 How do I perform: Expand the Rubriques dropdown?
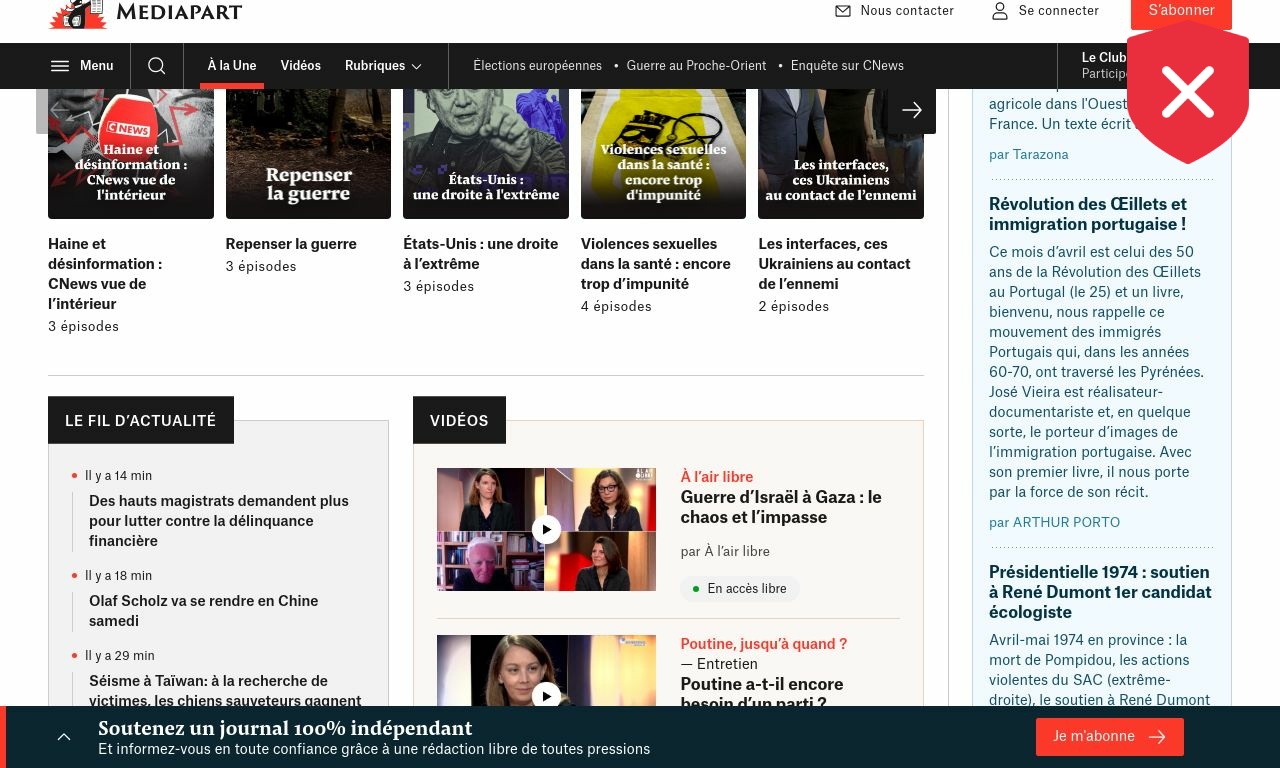383,66
